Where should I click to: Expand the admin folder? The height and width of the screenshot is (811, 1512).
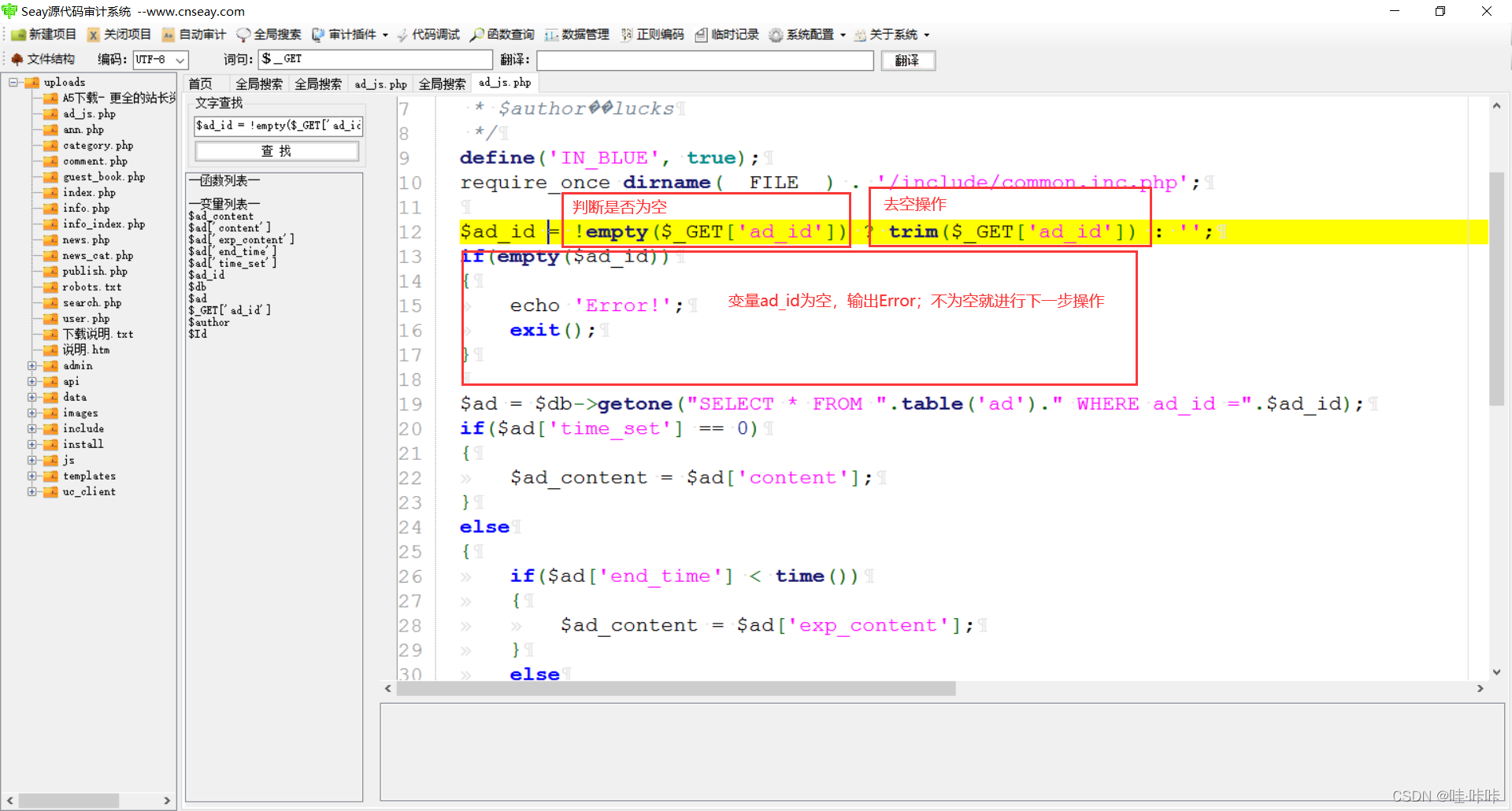click(x=32, y=366)
